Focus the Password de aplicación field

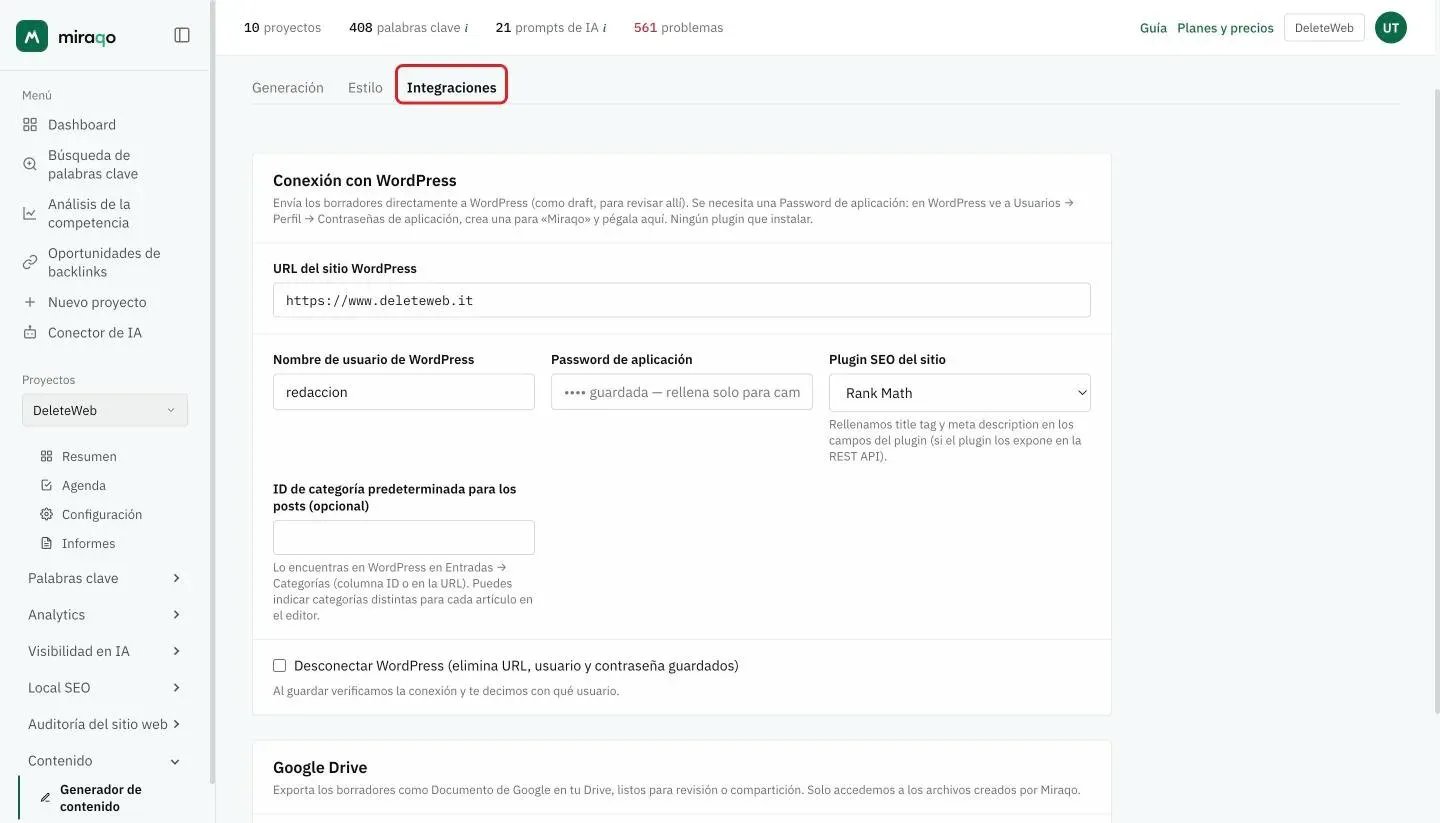[682, 392]
